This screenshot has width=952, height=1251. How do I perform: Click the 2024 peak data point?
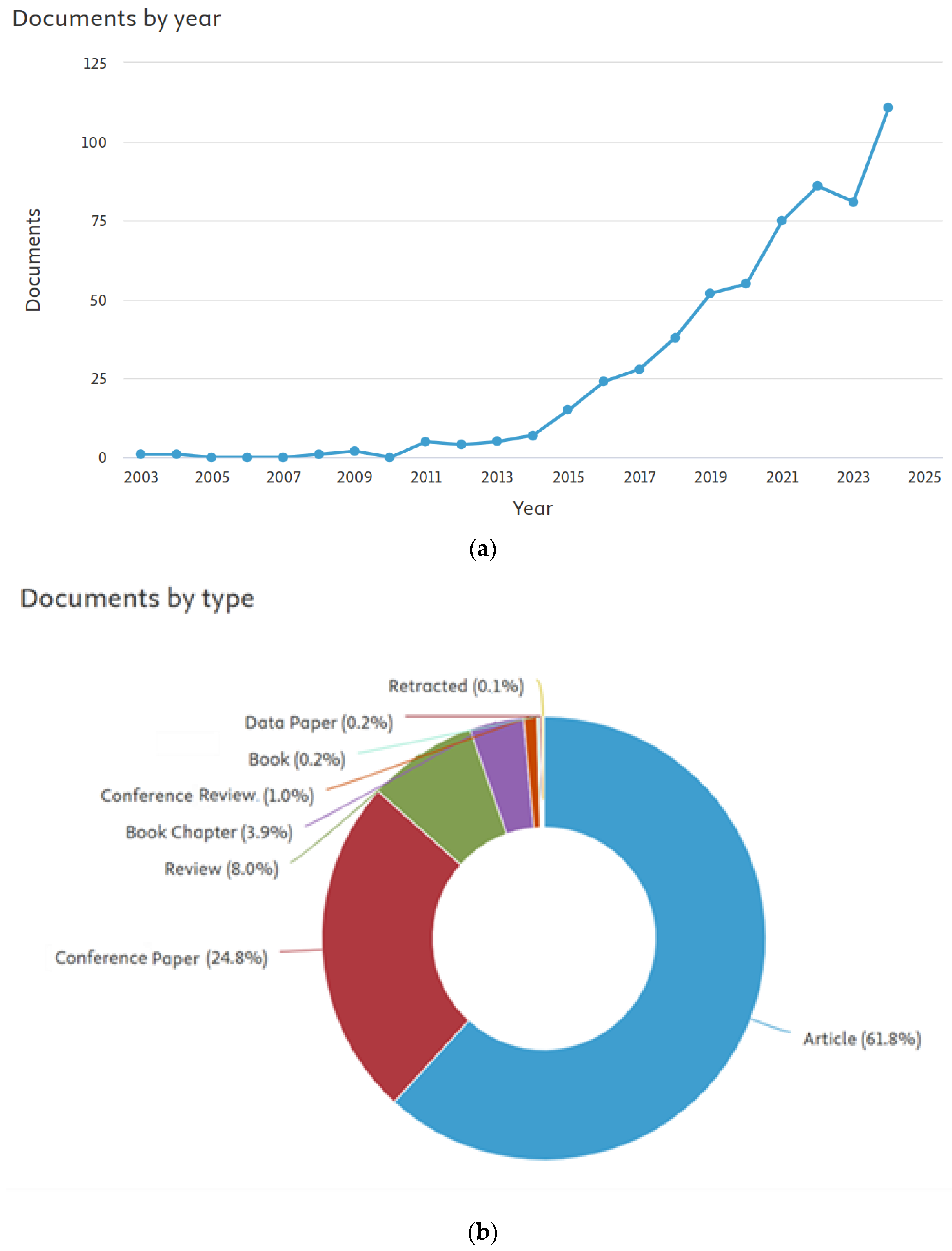click(x=887, y=108)
